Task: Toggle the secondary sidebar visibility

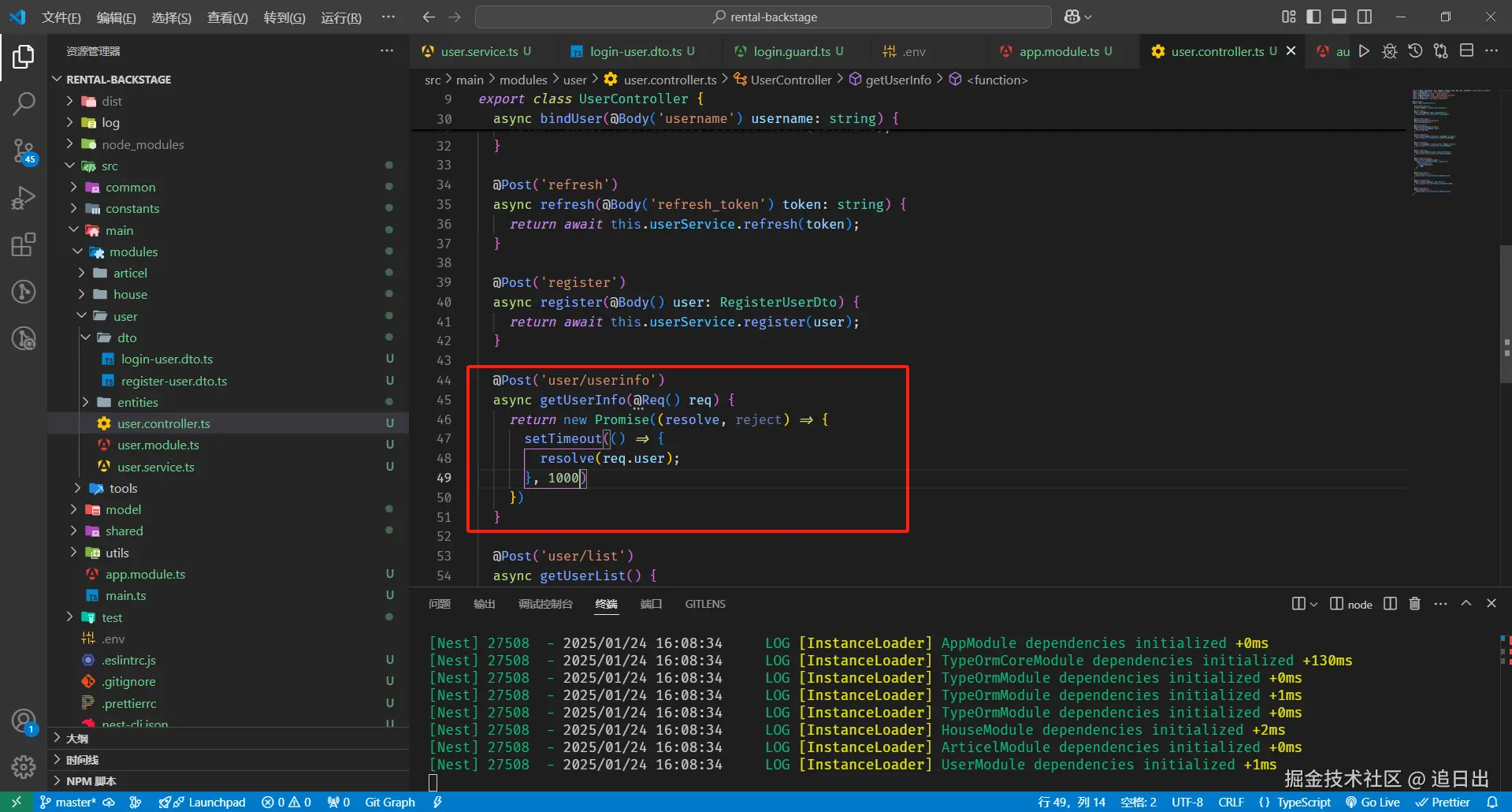Action: click(x=1365, y=17)
